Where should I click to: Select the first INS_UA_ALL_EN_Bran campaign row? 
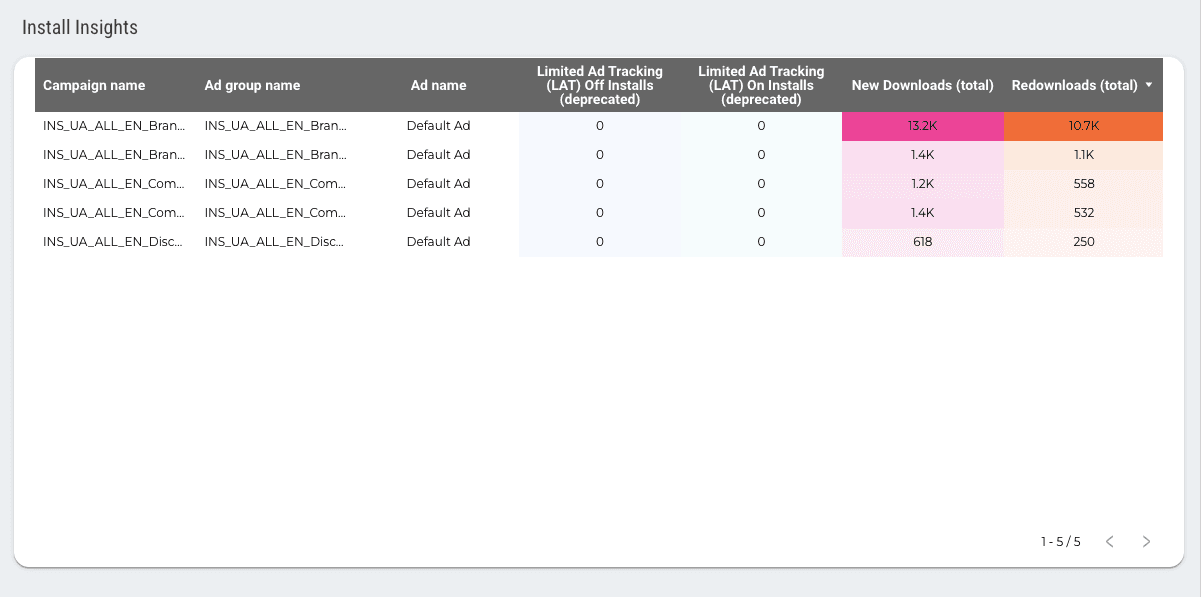(x=113, y=125)
